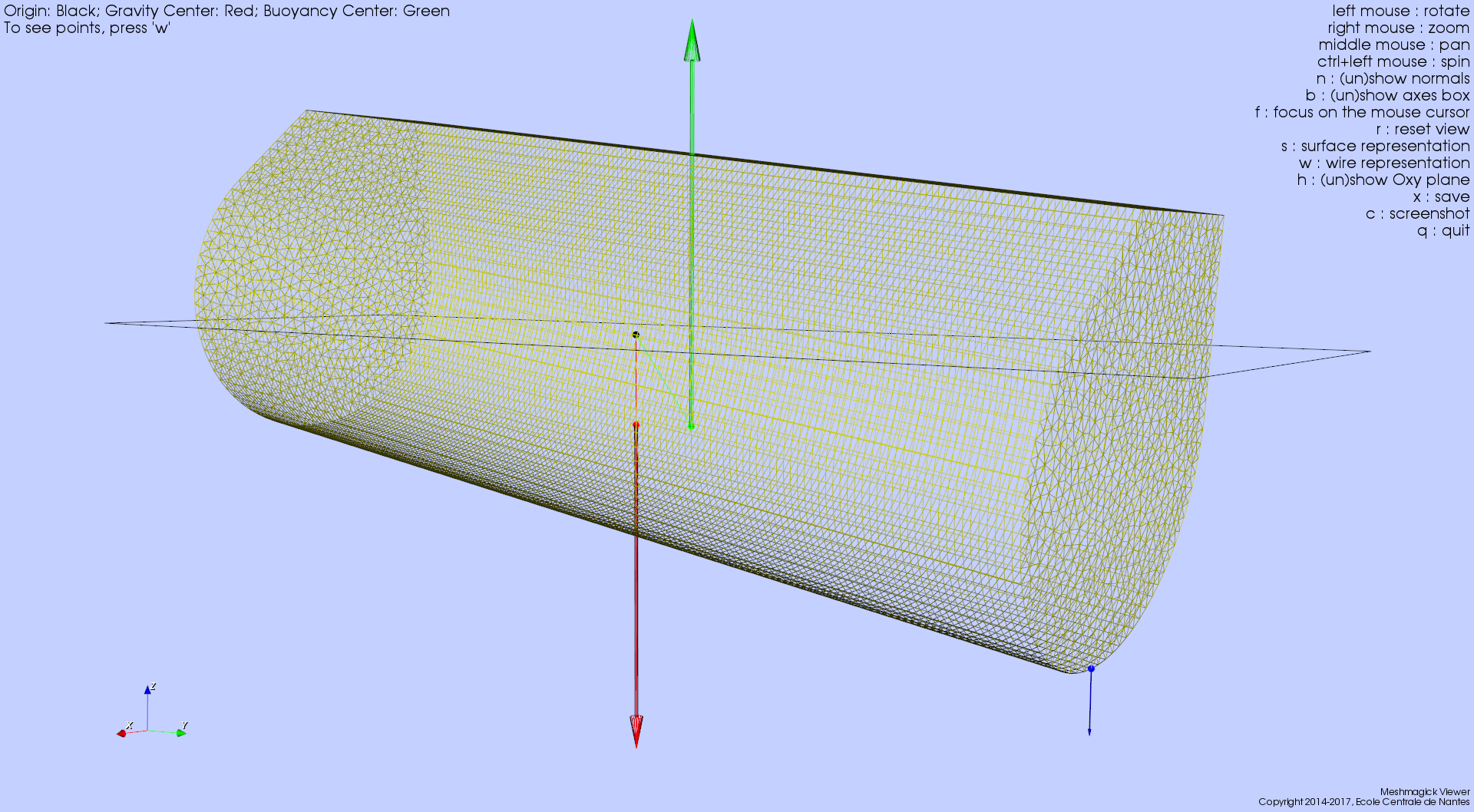The width and height of the screenshot is (1474, 812).
Task: Click the 's : surface representation' text
Action: (x=1374, y=147)
